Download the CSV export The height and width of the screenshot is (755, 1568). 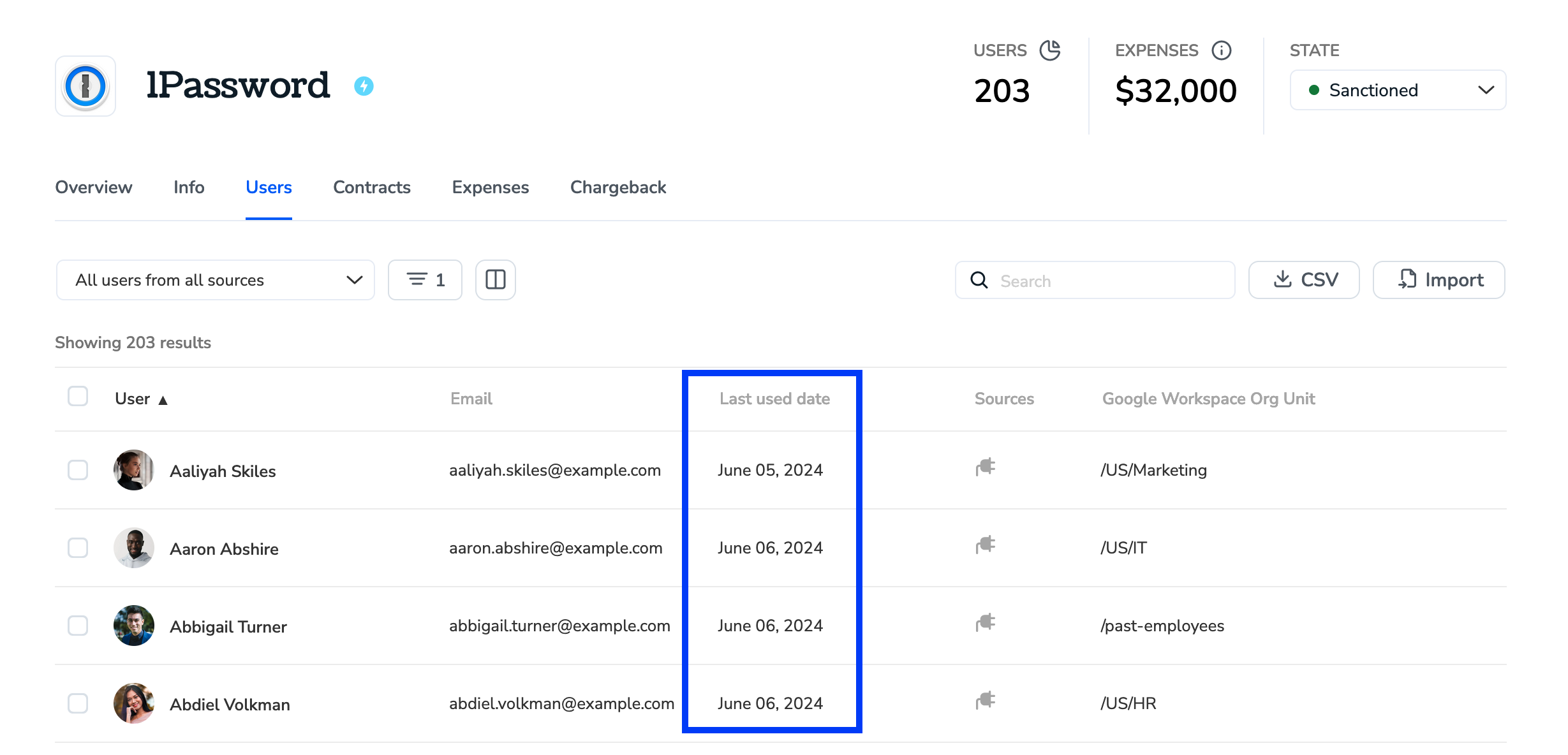[x=1304, y=280]
